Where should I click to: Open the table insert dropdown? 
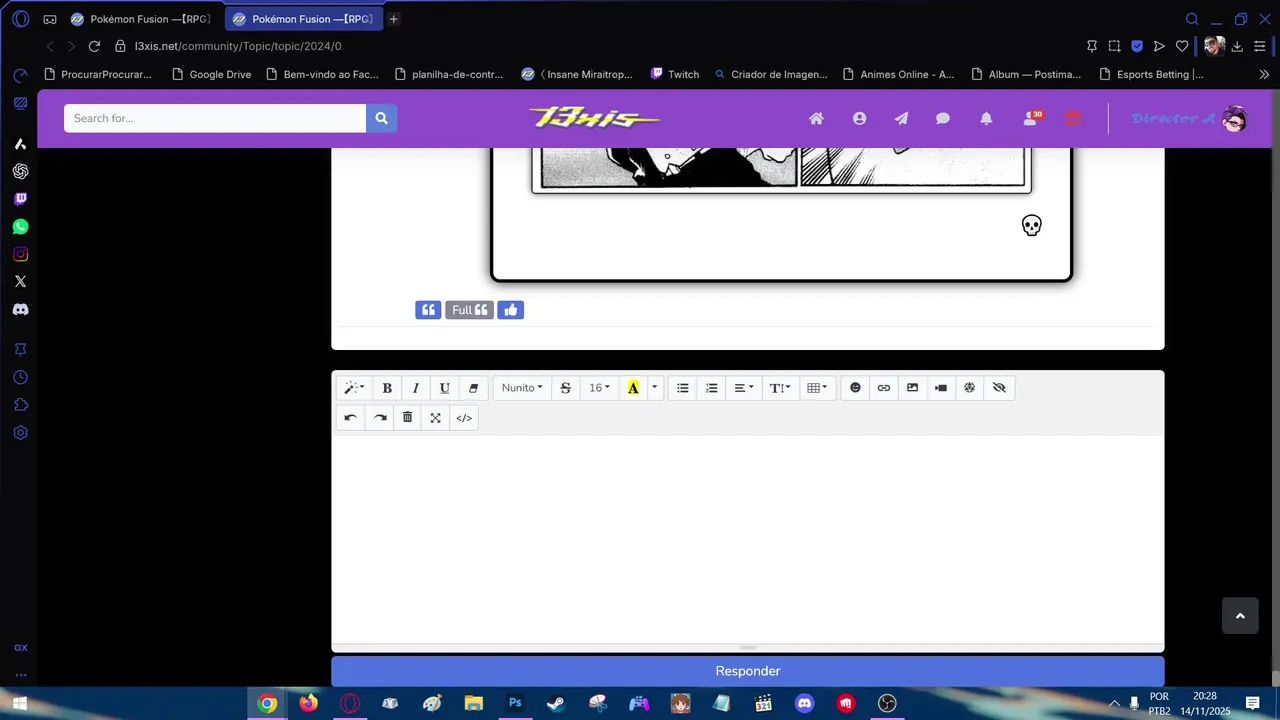click(817, 388)
